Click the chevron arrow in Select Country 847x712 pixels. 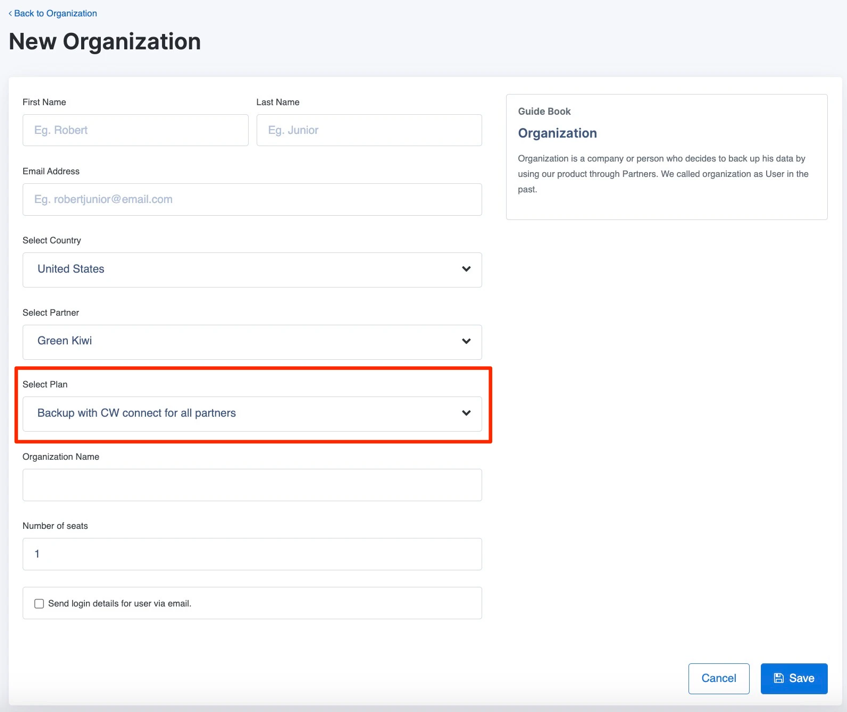[x=466, y=269]
